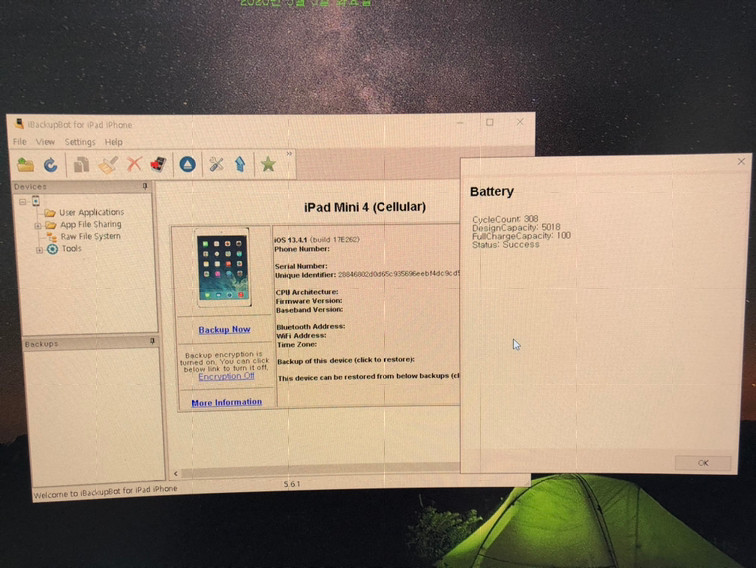This screenshot has width=756, height=568.
Task: Click the open backup folder toolbar icon
Action: point(26,164)
